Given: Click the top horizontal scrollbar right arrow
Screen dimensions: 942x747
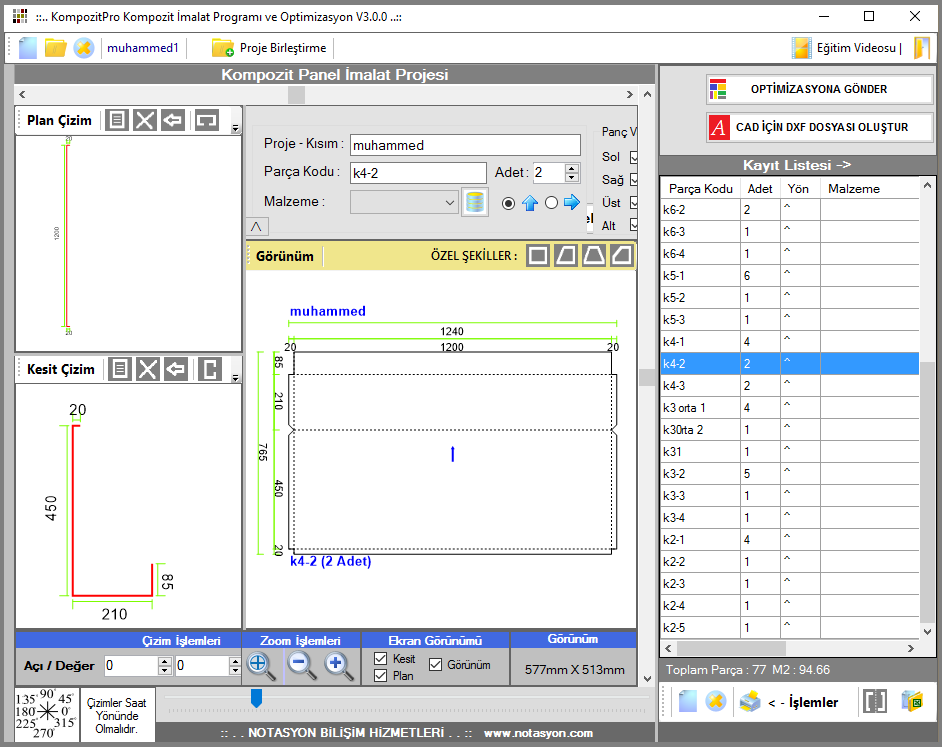Looking at the screenshot, I should pos(630,94).
